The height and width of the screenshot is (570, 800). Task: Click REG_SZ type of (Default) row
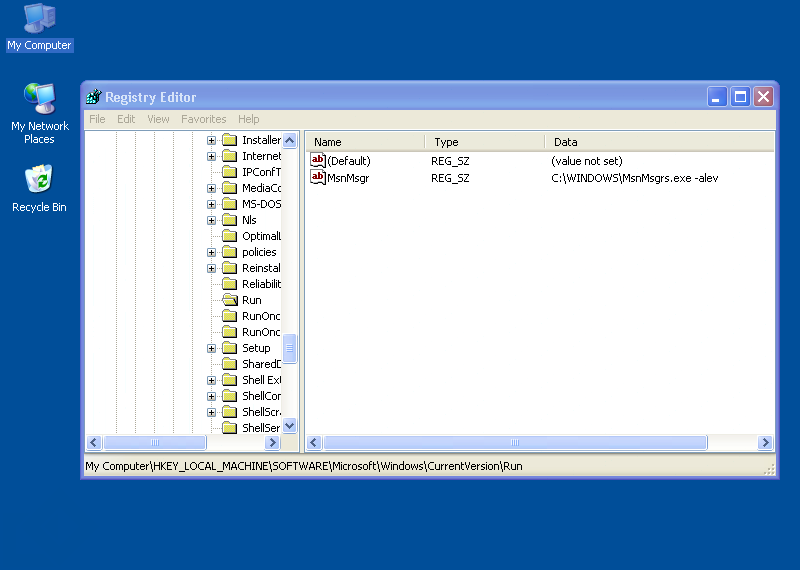(450, 161)
